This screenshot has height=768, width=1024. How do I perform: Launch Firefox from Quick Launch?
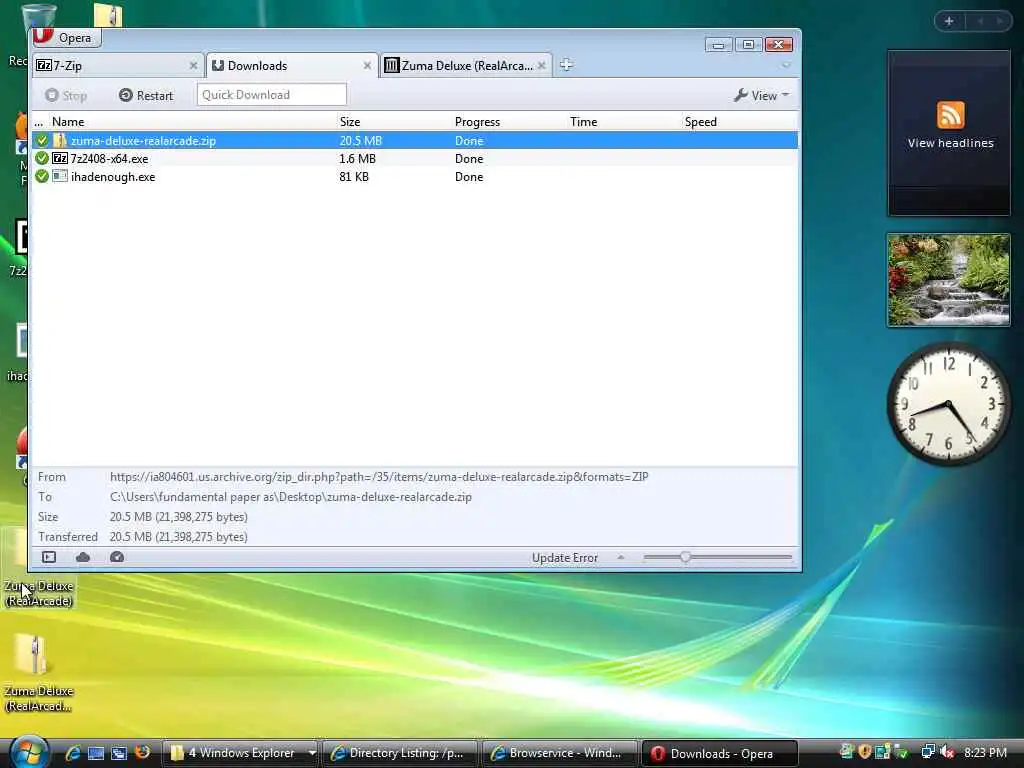tap(142, 752)
